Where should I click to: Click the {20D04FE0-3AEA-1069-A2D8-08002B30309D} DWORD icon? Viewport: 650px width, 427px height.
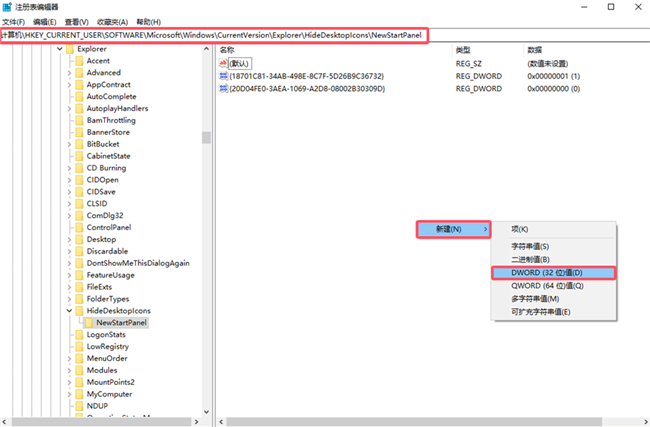(x=224, y=89)
